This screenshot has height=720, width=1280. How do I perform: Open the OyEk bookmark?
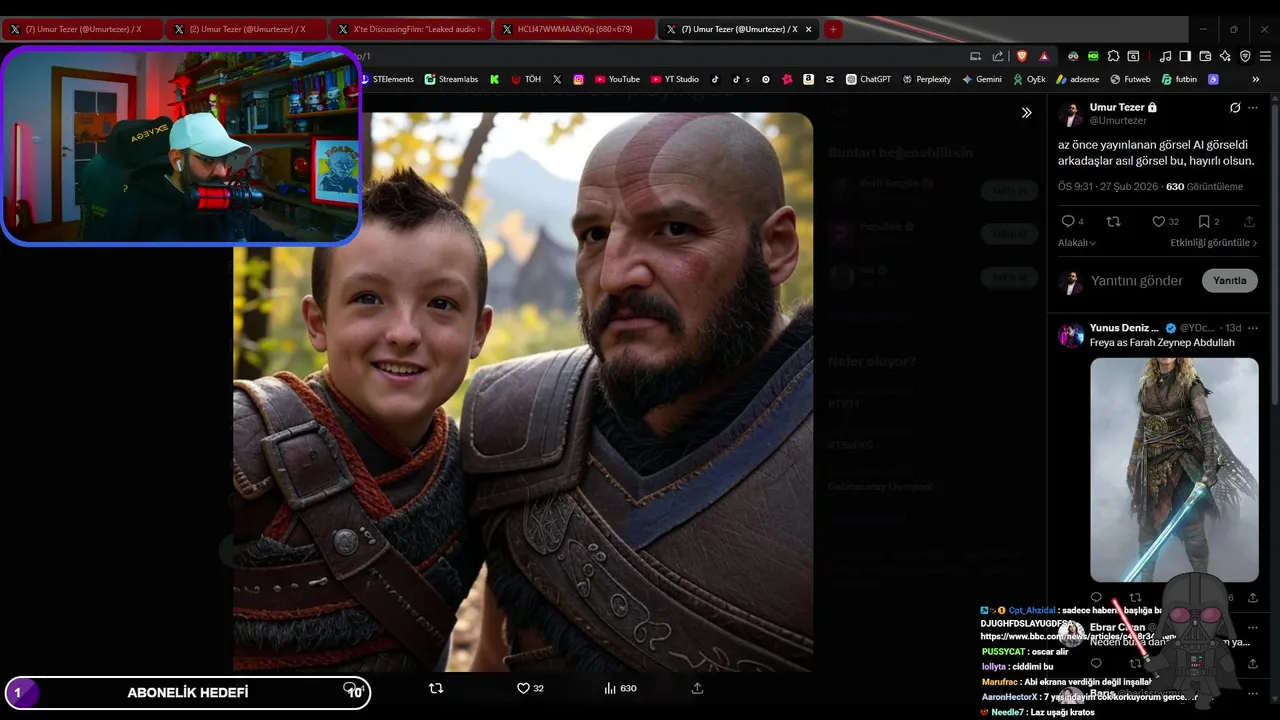1029,79
